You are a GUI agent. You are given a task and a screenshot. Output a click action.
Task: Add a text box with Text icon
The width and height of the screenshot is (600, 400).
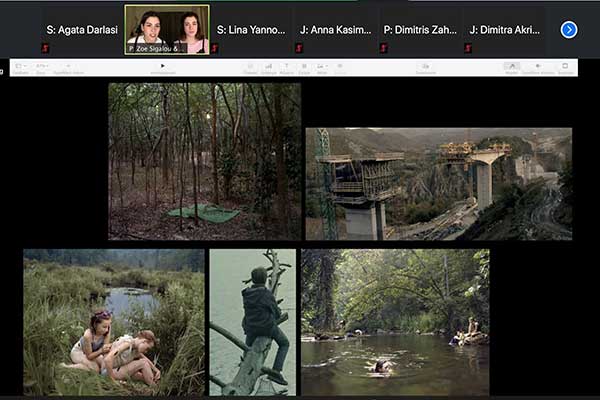tap(286, 67)
